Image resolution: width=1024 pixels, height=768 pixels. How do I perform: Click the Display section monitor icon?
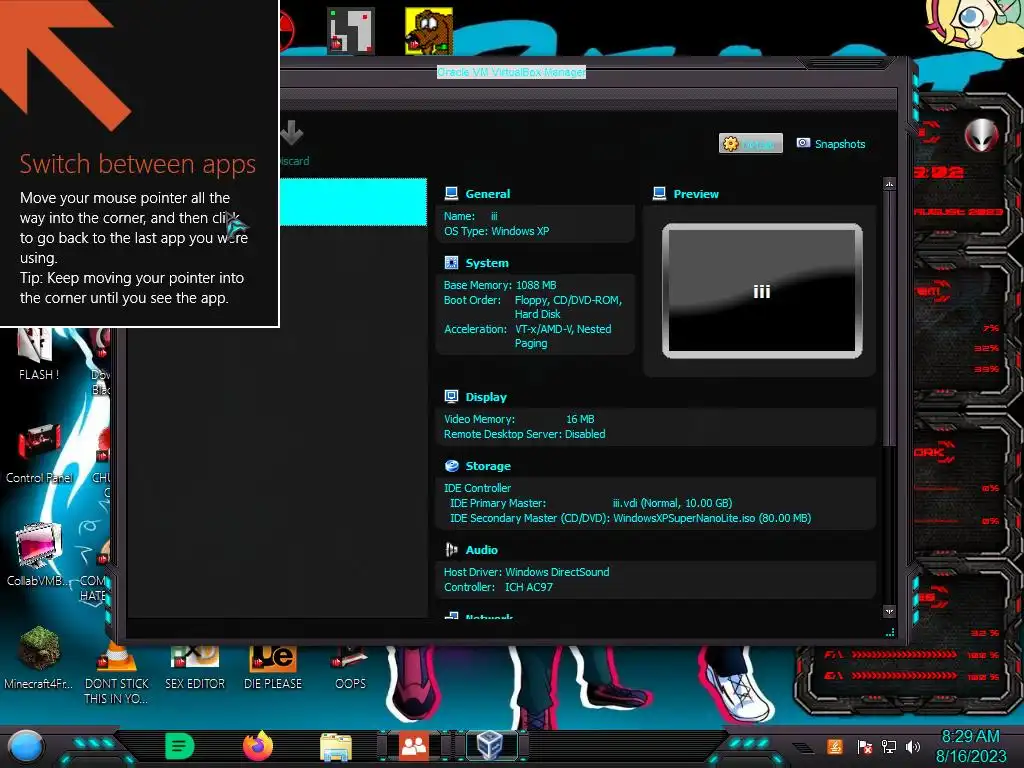[x=451, y=396]
